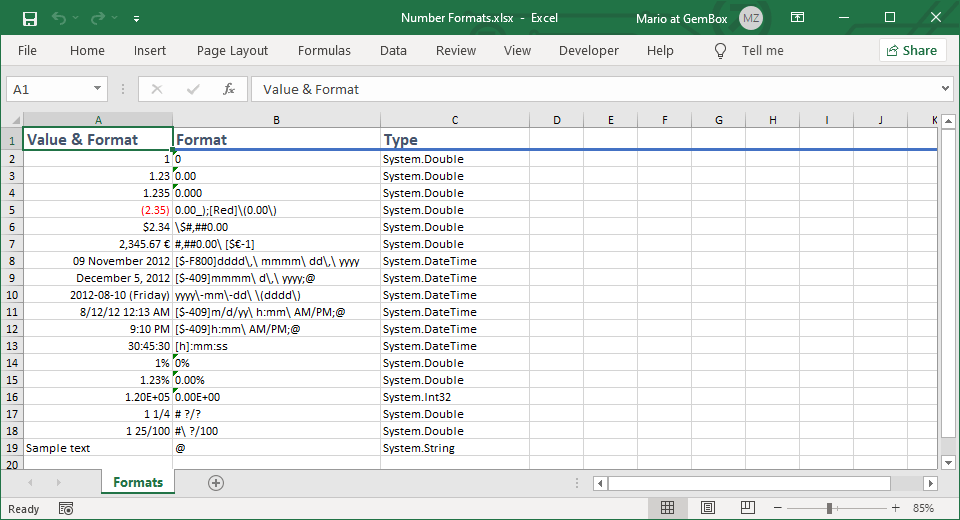960x520 pixels.
Task: Open the Formulas ribbon tab
Action: point(324,50)
